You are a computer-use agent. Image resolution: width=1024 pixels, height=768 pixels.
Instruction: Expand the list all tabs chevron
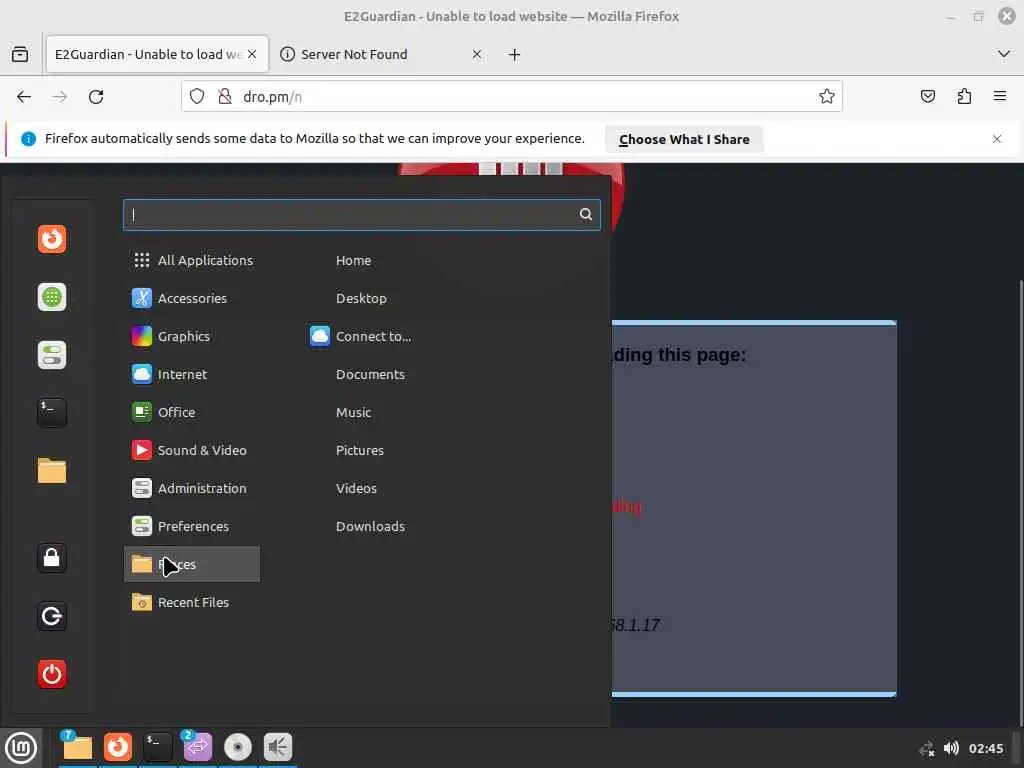[x=1004, y=54]
